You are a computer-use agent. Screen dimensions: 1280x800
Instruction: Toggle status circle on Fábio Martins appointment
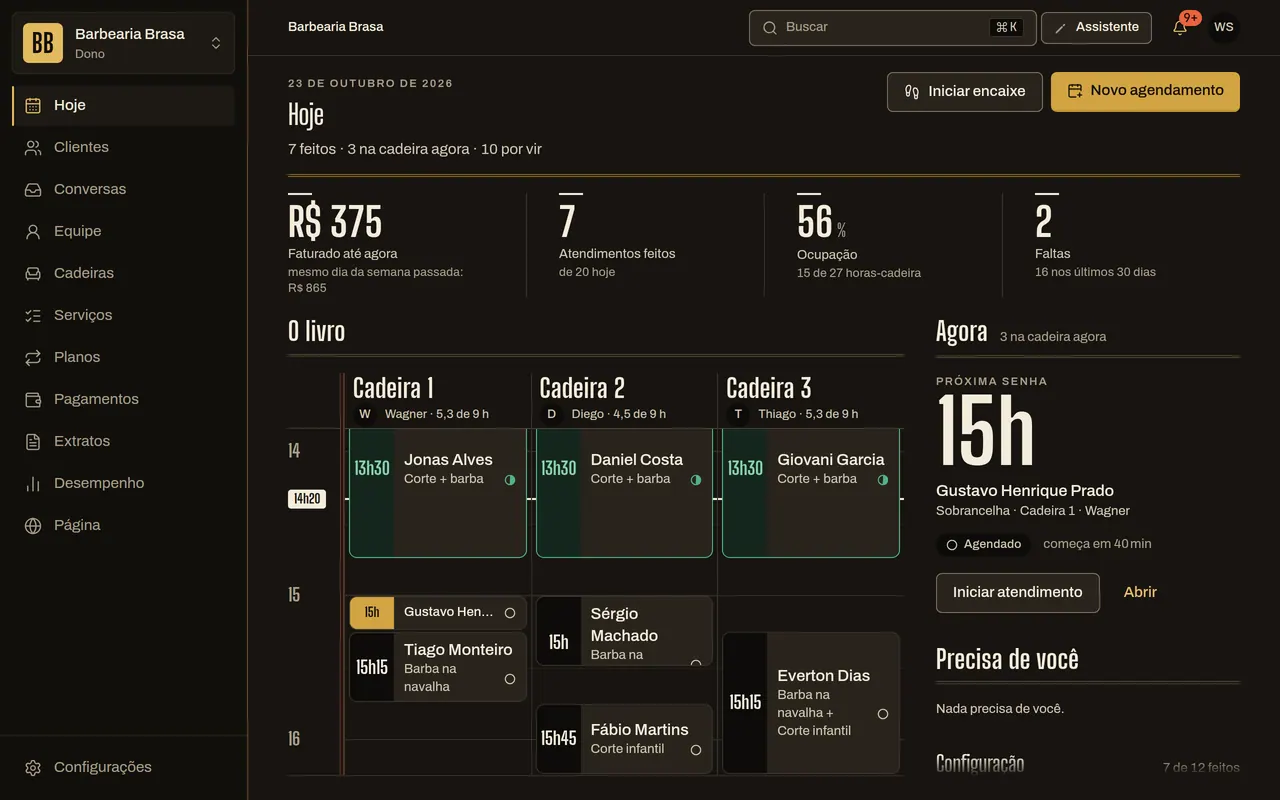[x=696, y=749]
